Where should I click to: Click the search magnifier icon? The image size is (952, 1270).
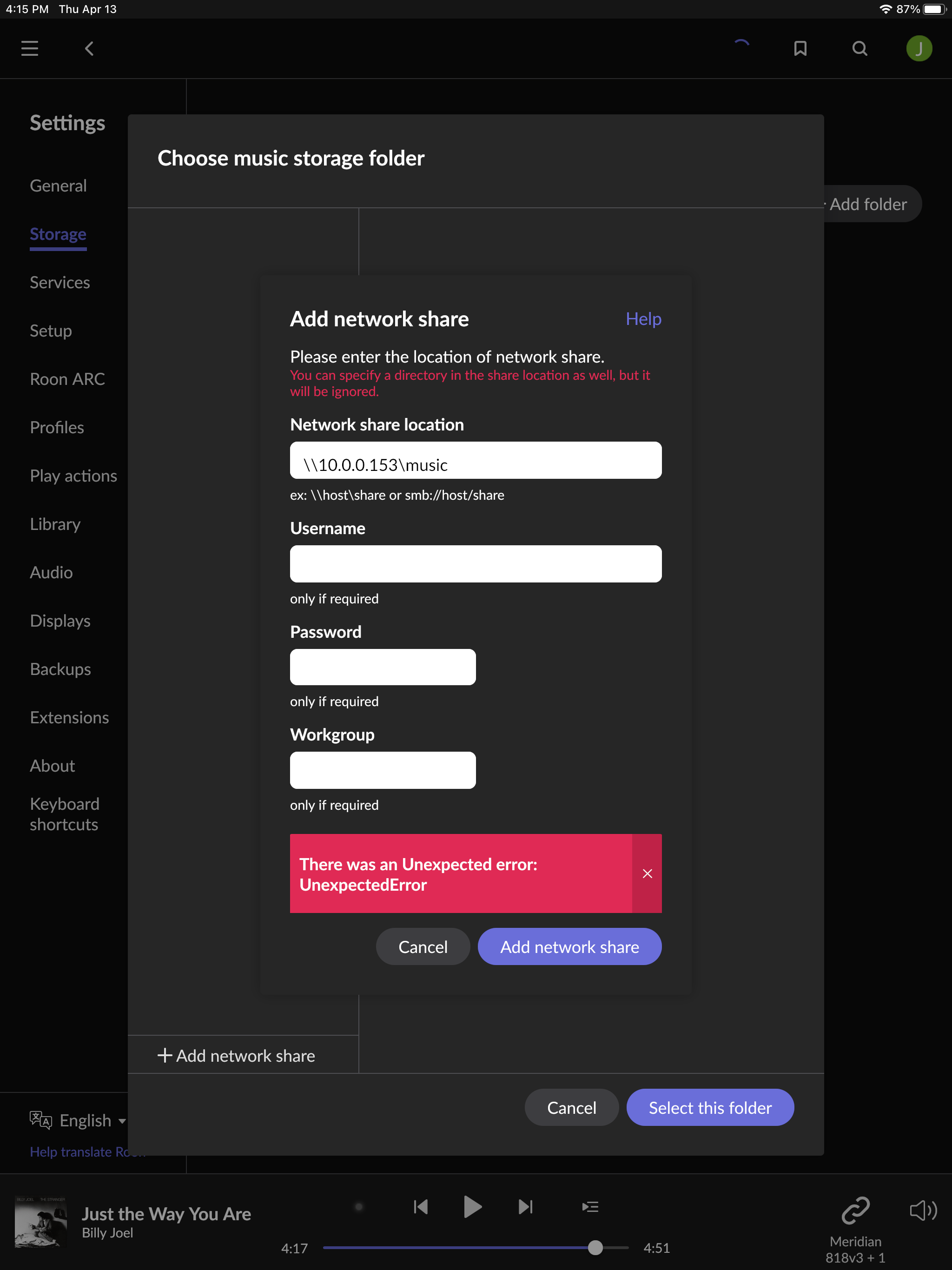click(x=859, y=48)
